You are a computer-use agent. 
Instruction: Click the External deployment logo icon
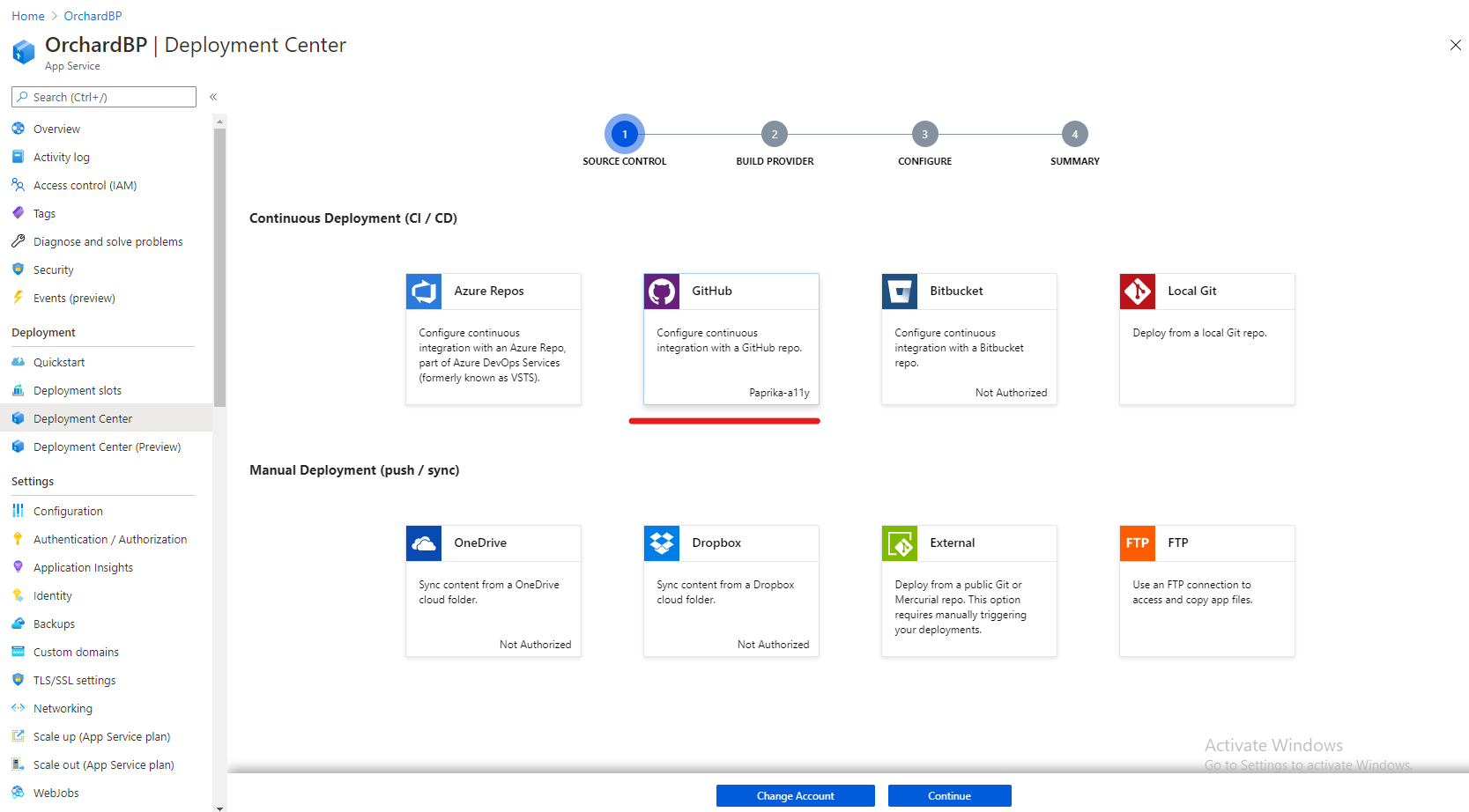900,543
